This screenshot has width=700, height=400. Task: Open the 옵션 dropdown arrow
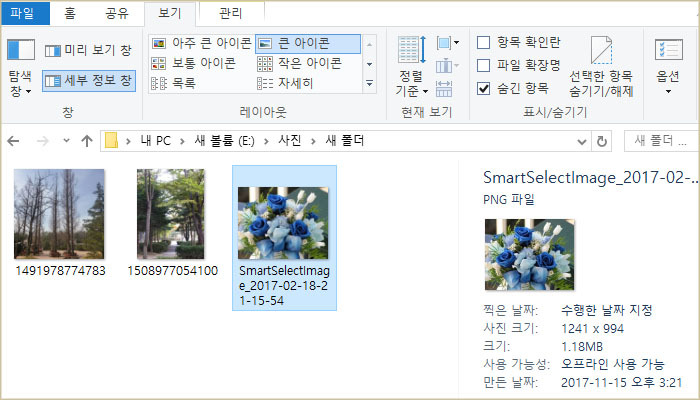(668, 92)
